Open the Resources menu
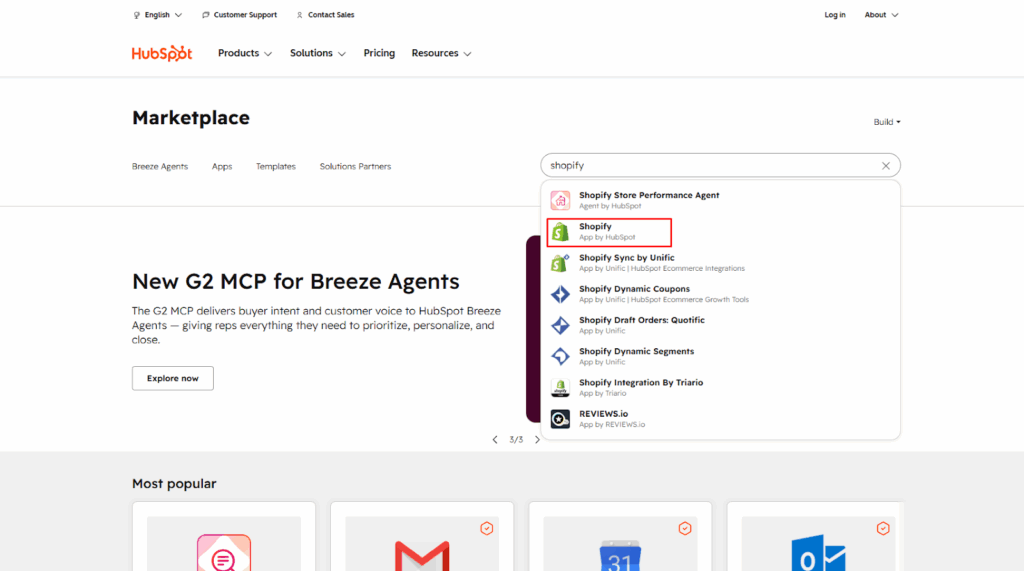This screenshot has width=1024, height=571. coord(441,53)
